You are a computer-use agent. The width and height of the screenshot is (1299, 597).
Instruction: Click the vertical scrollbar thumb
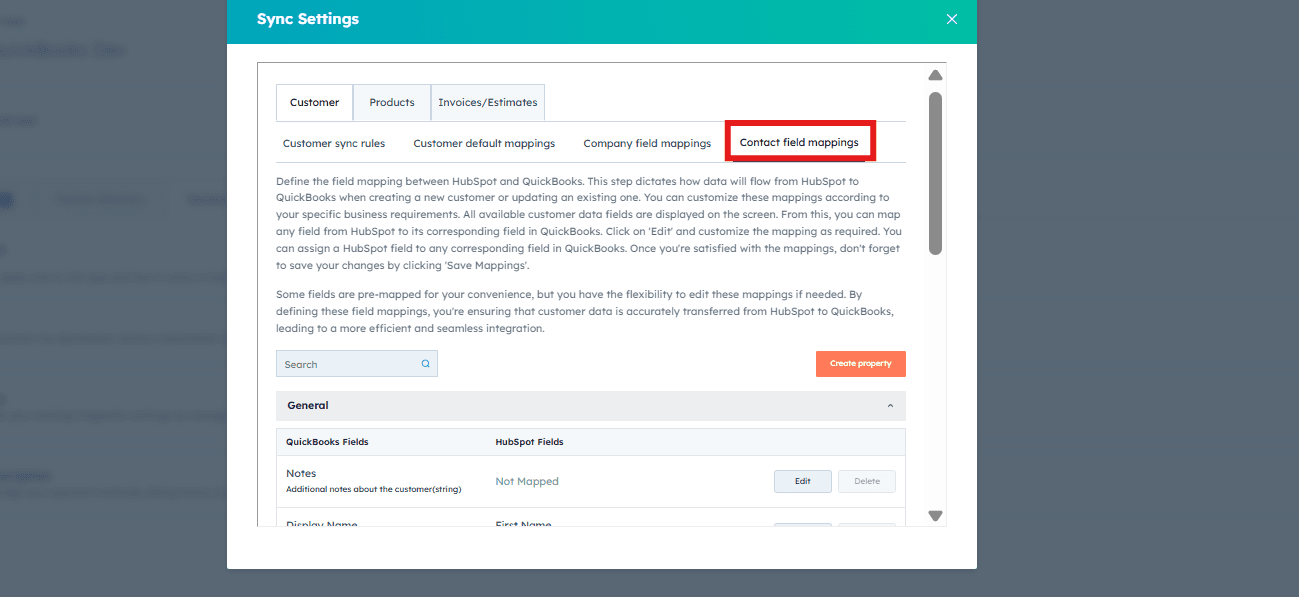[x=936, y=174]
